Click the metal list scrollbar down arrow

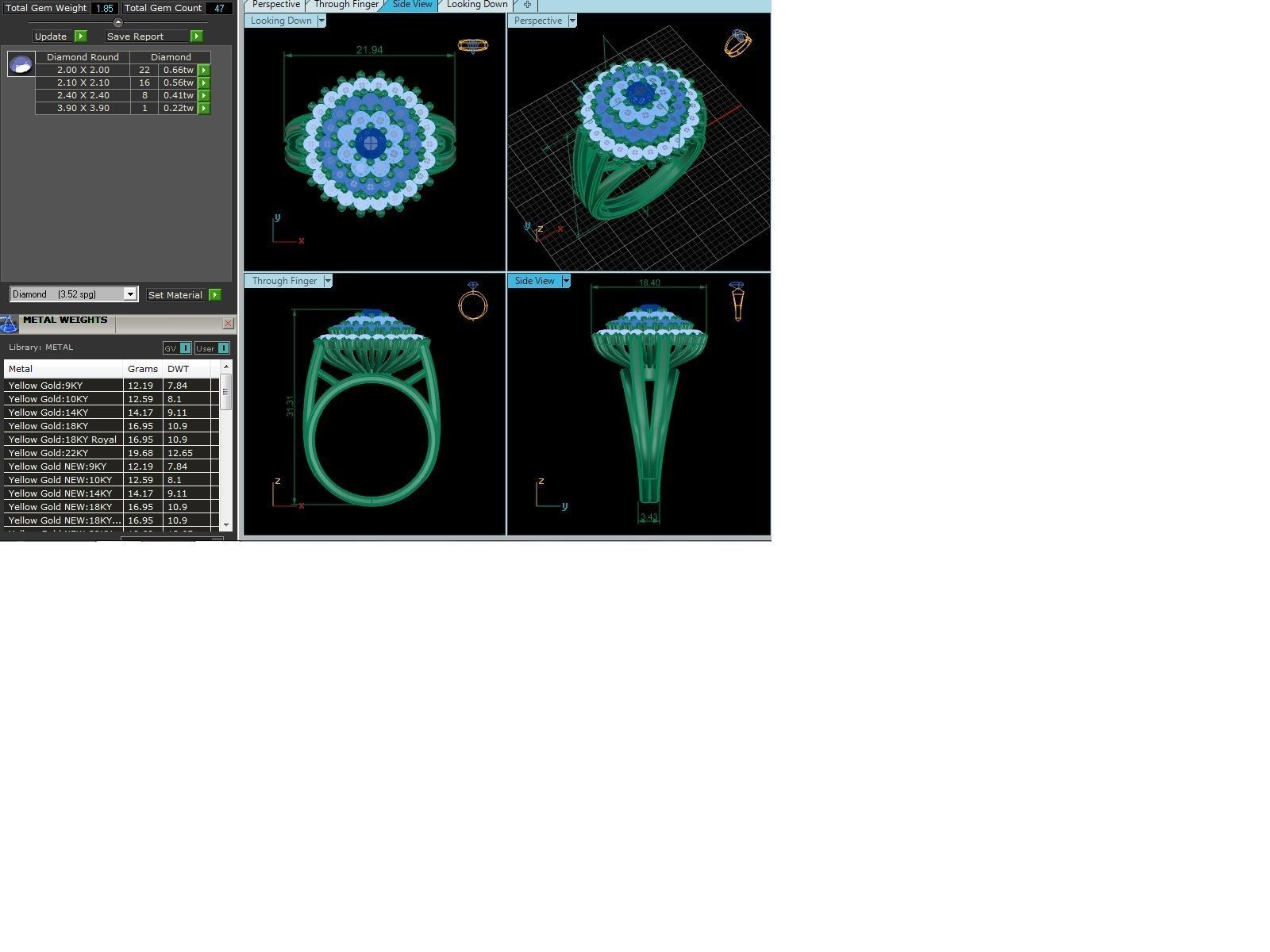point(226,524)
